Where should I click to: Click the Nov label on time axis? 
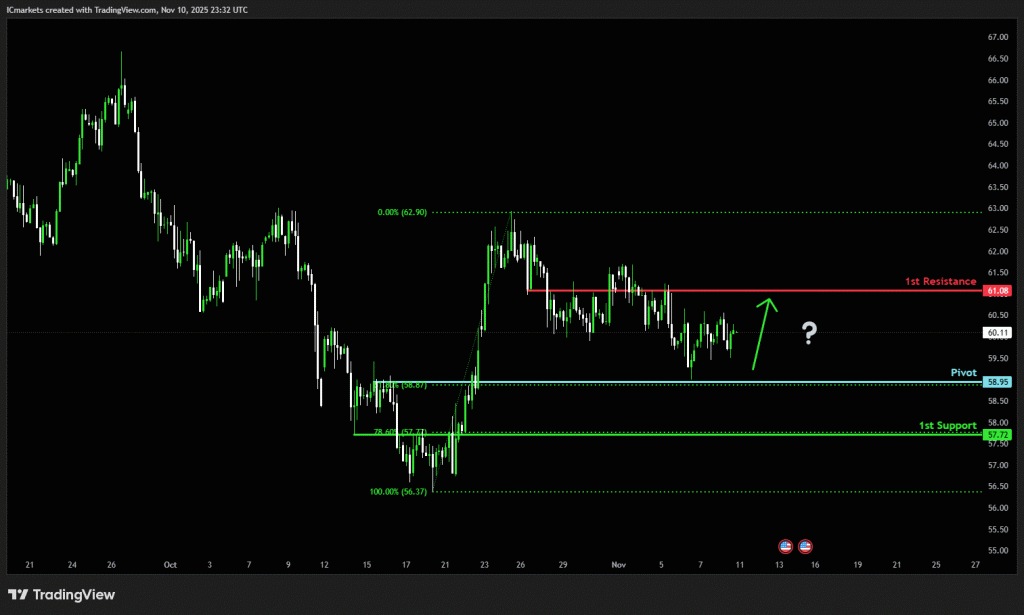click(x=618, y=565)
